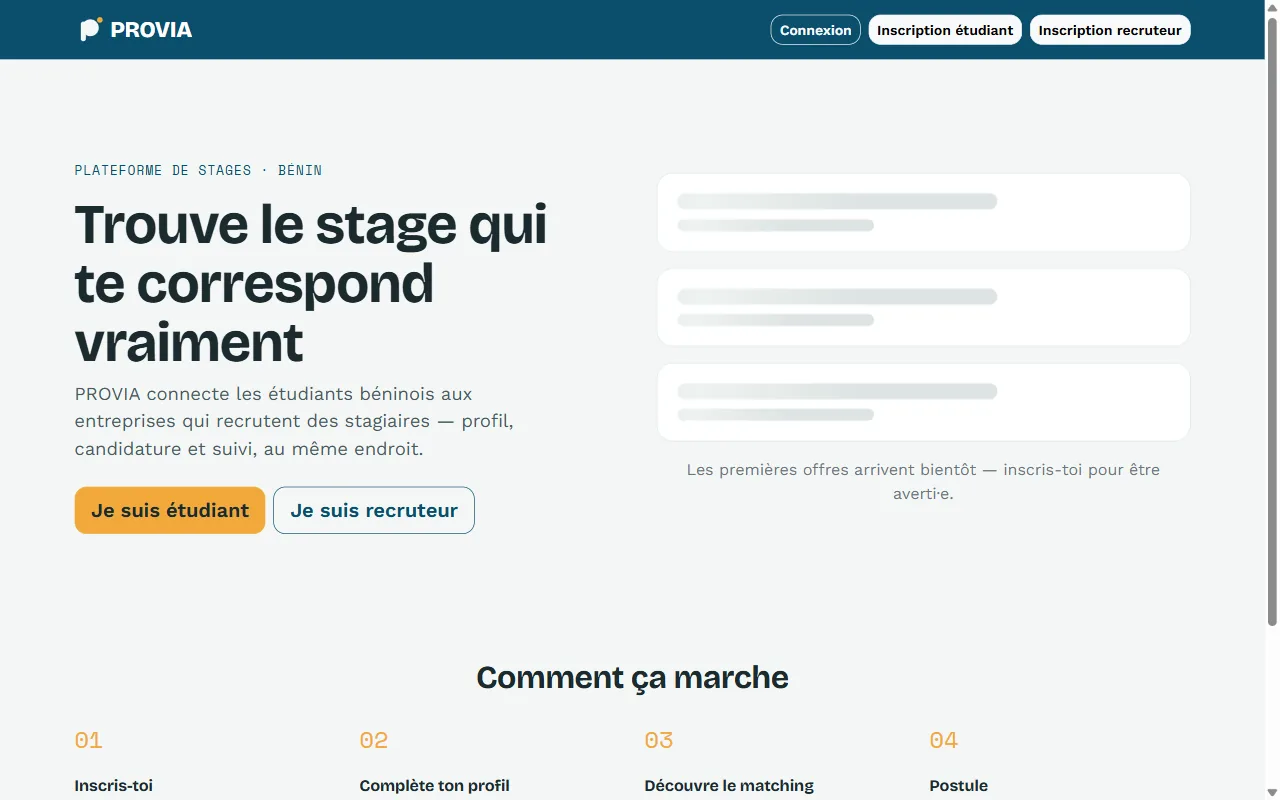Click the "Inscris-toi" step title
Image resolution: width=1280 pixels, height=800 pixels.
tap(114, 785)
